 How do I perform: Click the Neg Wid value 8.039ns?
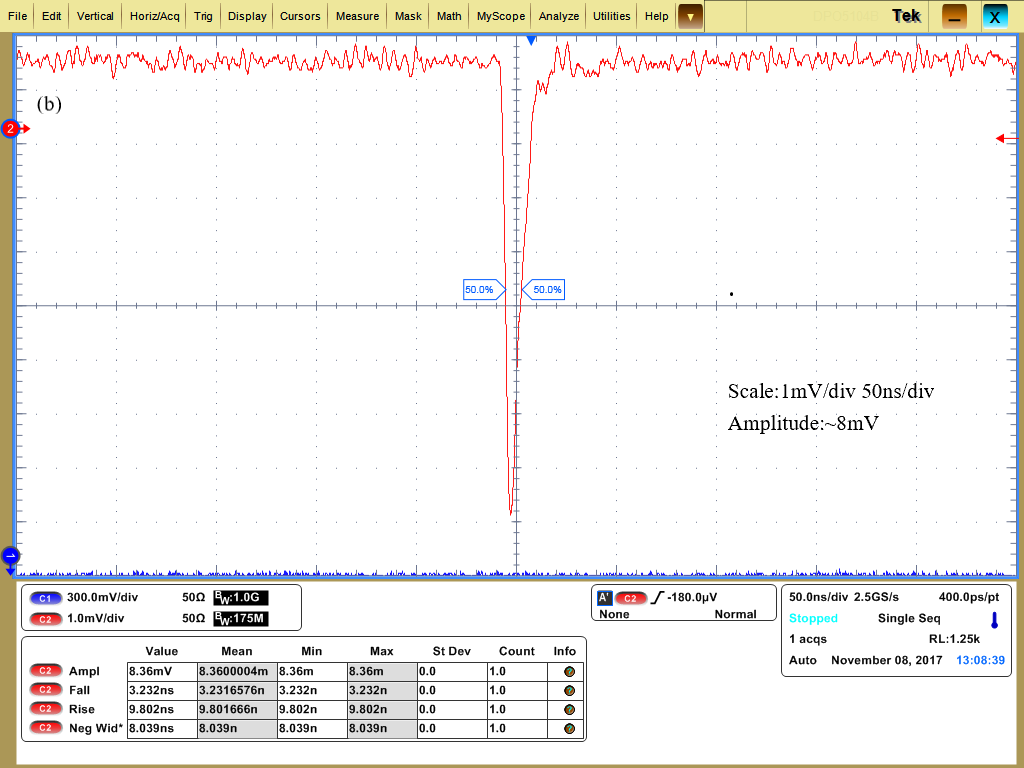pos(162,728)
